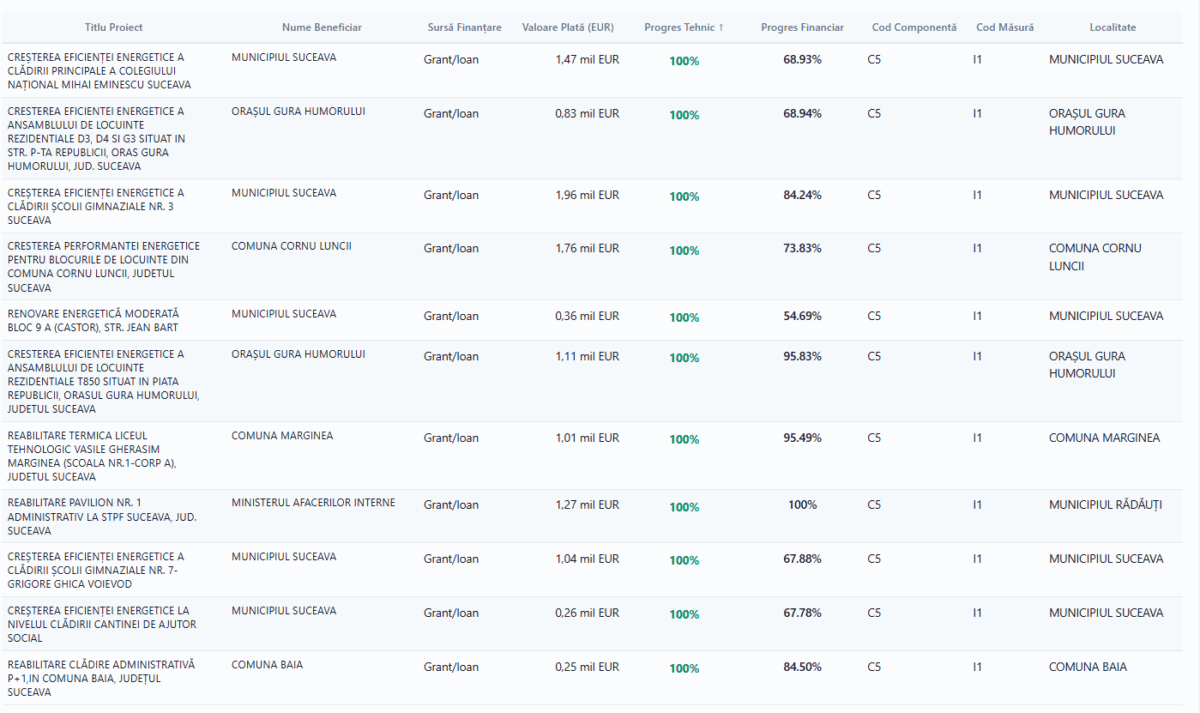1200x713 pixels.
Task: Sort by the Titlu Proiect column header
Action: click(113, 27)
